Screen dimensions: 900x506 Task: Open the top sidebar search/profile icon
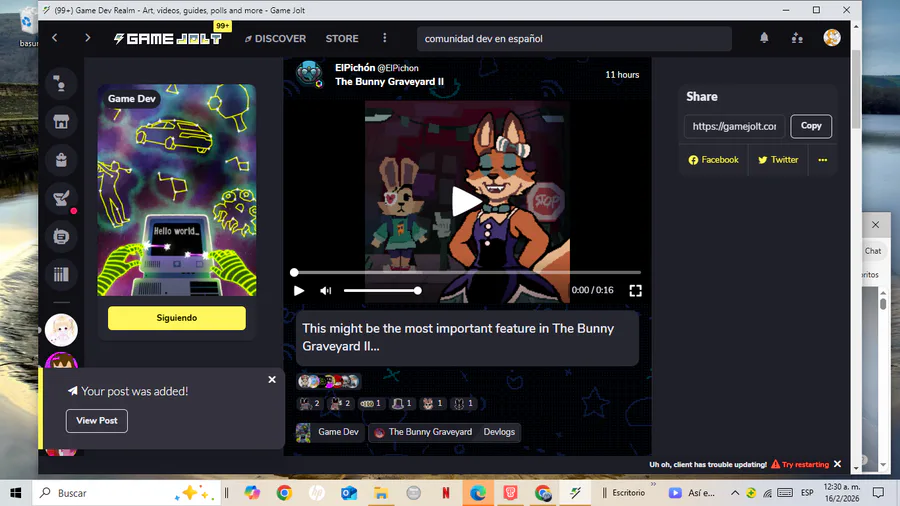click(61, 84)
